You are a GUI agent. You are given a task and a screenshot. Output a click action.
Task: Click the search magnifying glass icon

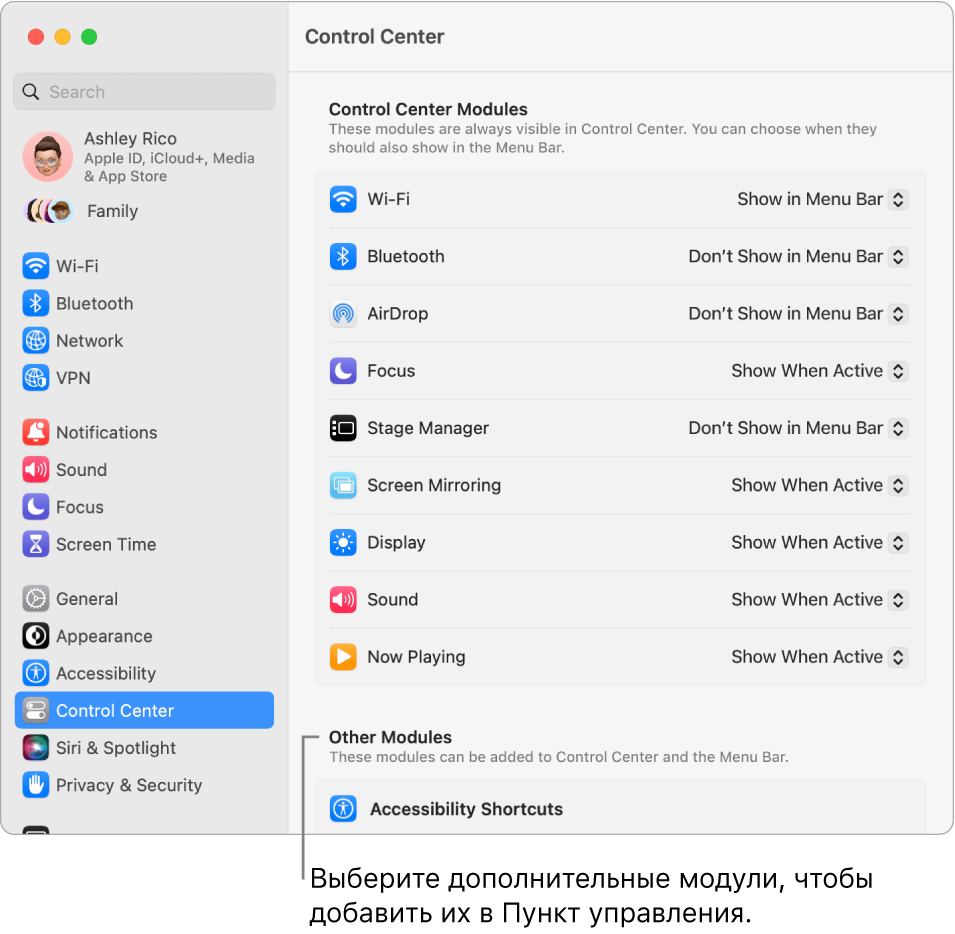click(x=31, y=92)
